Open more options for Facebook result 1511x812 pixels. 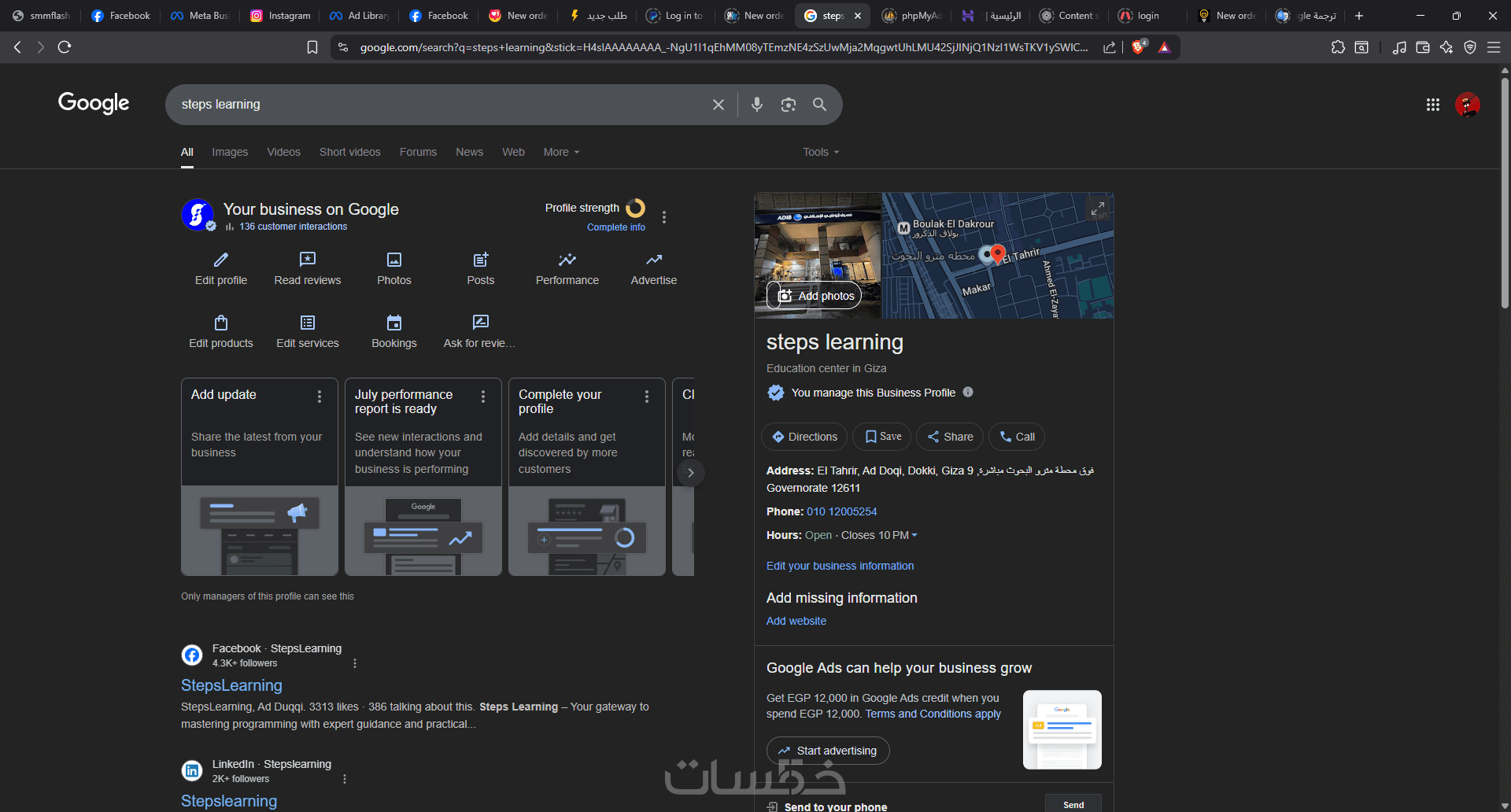355,663
